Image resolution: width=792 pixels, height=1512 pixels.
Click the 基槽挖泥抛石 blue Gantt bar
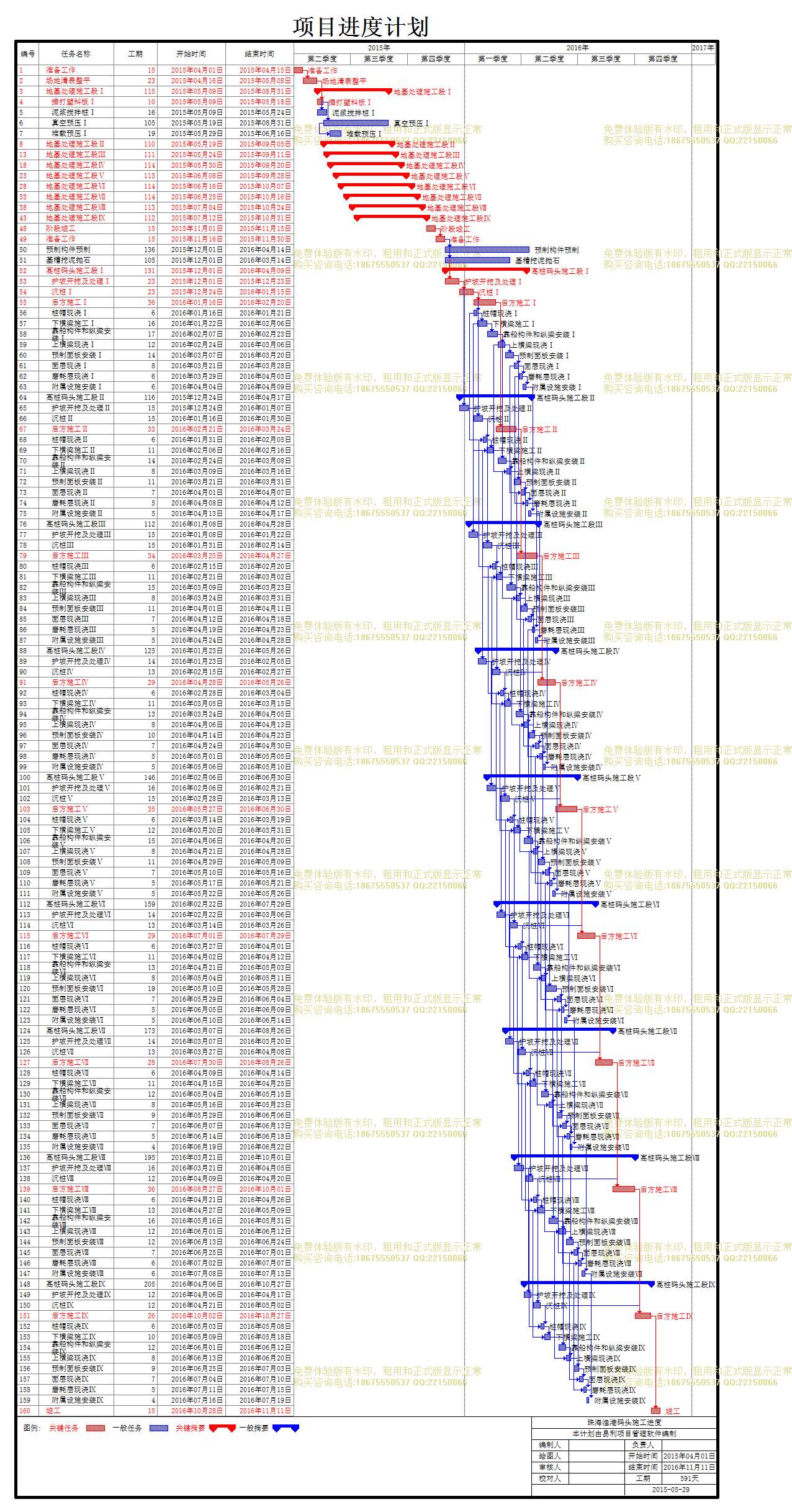[478, 260]
